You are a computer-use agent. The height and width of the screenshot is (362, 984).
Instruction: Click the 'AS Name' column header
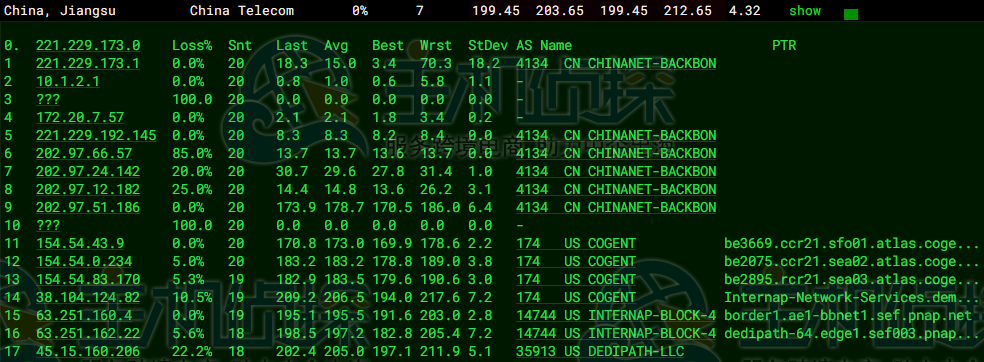click(x=544, y=46)
